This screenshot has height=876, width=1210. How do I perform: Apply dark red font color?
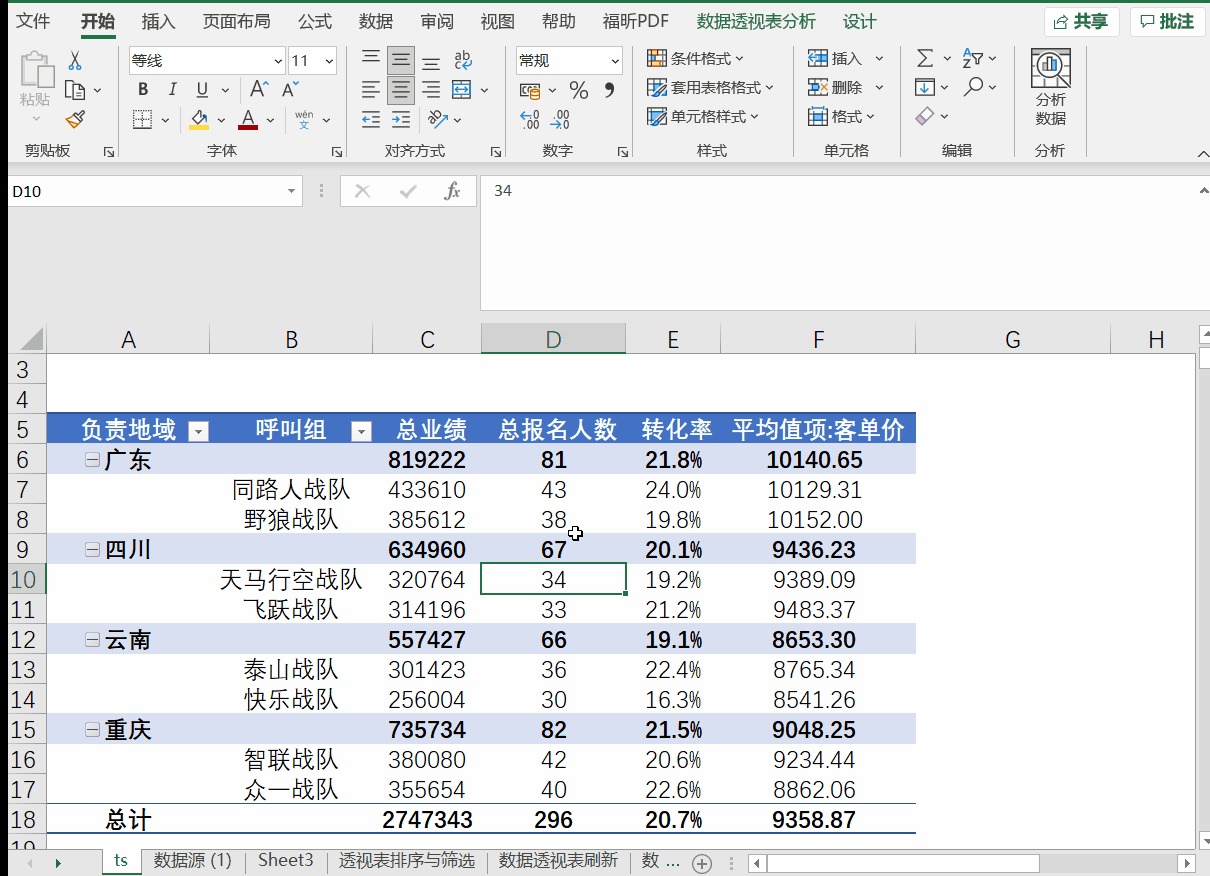point(248,120)
